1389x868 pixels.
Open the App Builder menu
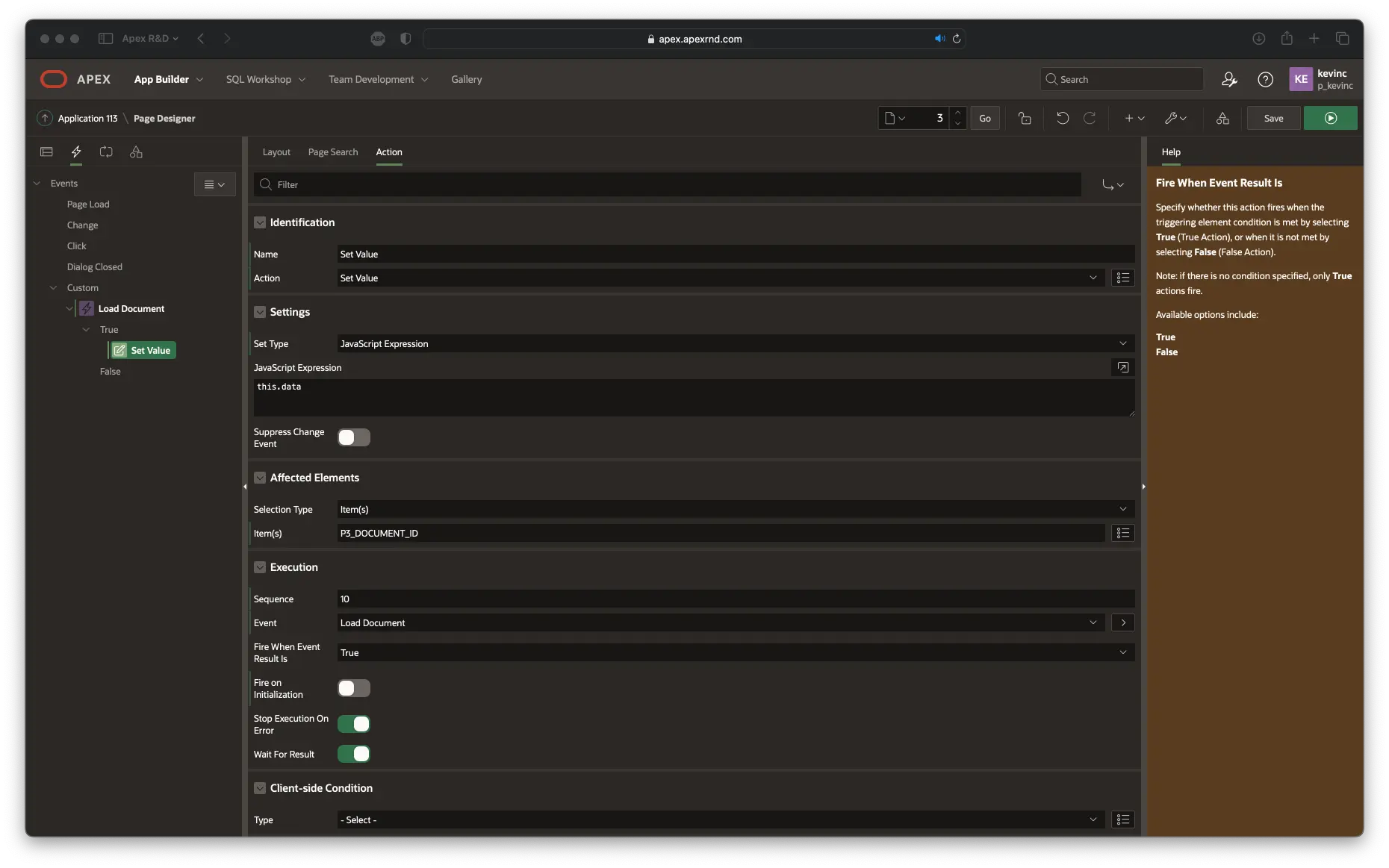click(x=169, y=79)
